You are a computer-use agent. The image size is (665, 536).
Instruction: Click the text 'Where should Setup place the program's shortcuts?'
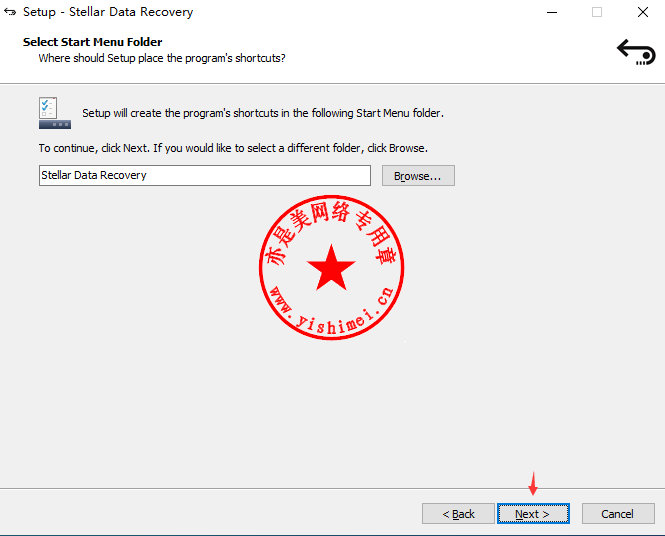pos(162,58)
